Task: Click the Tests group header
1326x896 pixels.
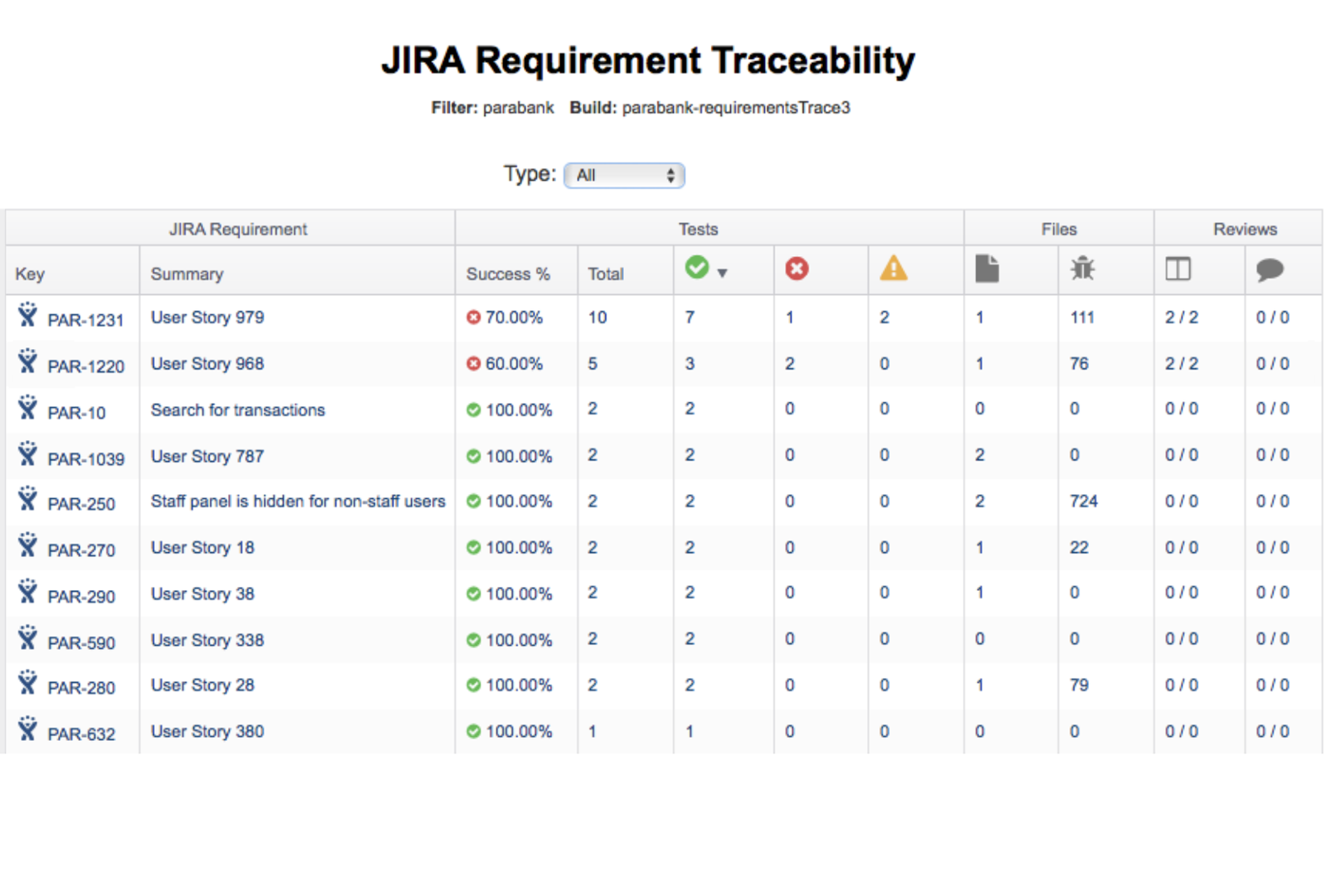Action: 699,229
